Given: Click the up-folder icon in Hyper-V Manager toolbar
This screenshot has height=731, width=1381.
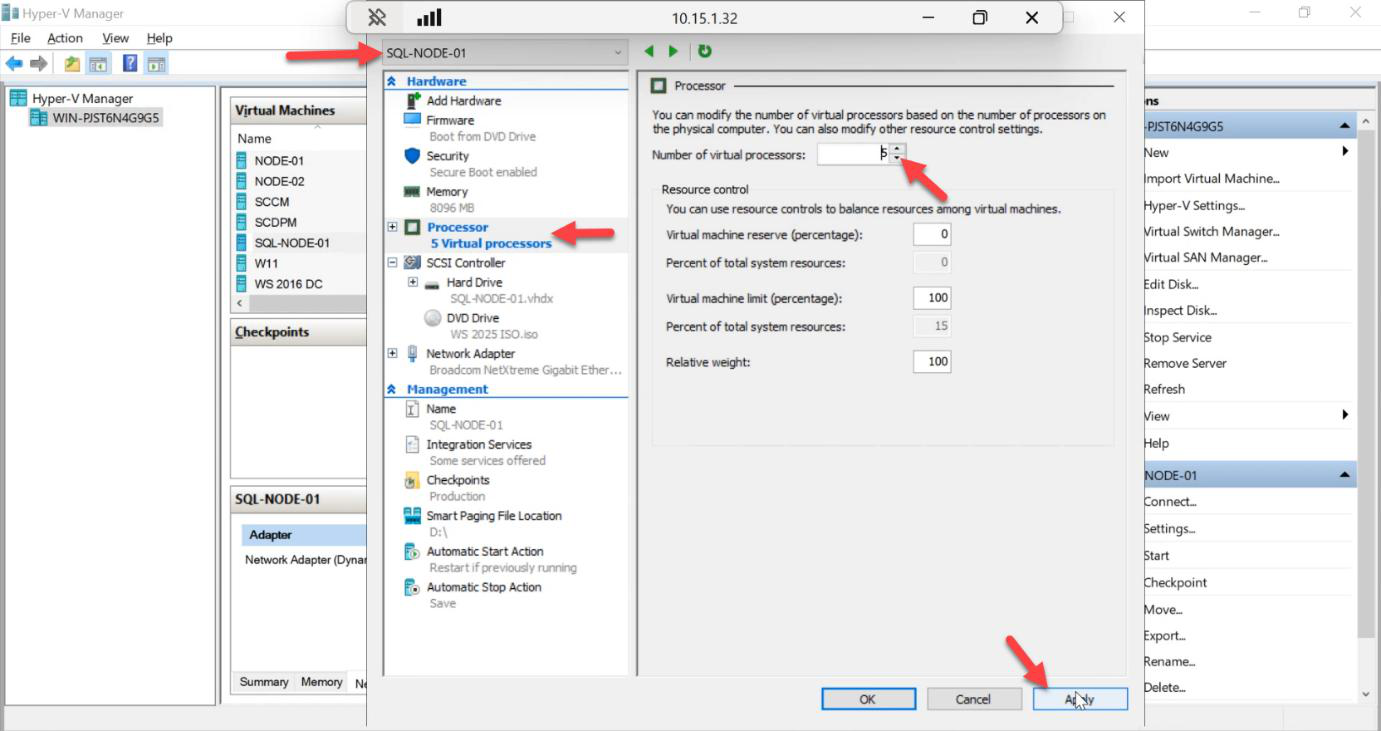Looking at the screenshot, I should [x=72, y=64].
